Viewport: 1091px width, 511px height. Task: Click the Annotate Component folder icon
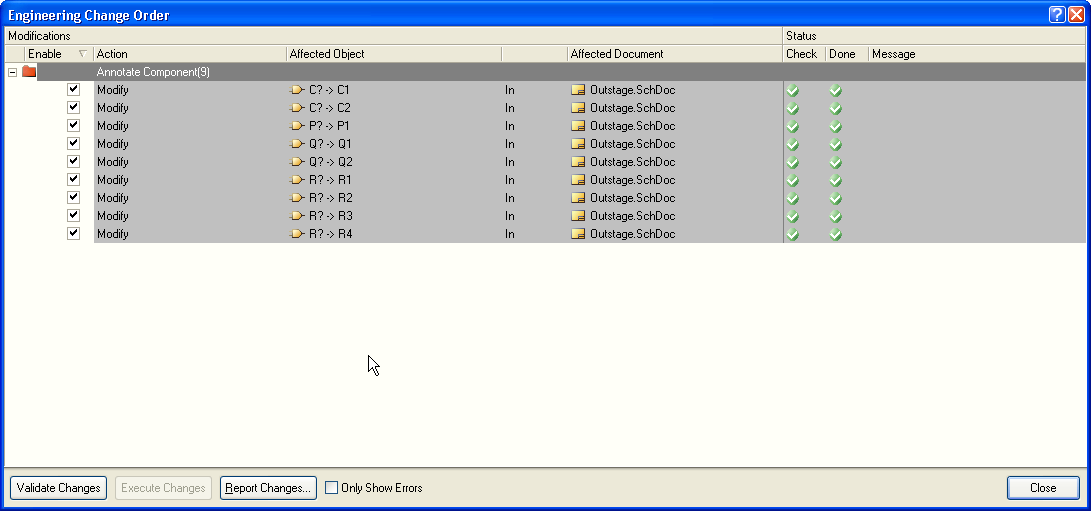click(x=29, y=72)
